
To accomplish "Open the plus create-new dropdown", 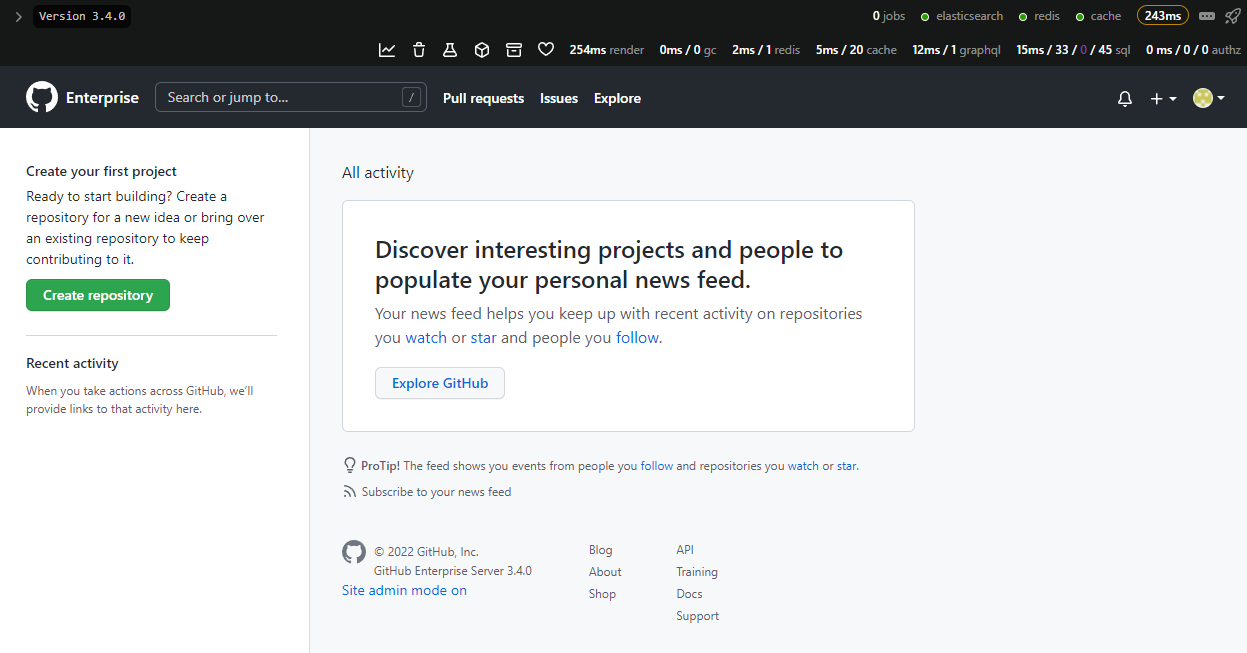I will pos(1162,98).
